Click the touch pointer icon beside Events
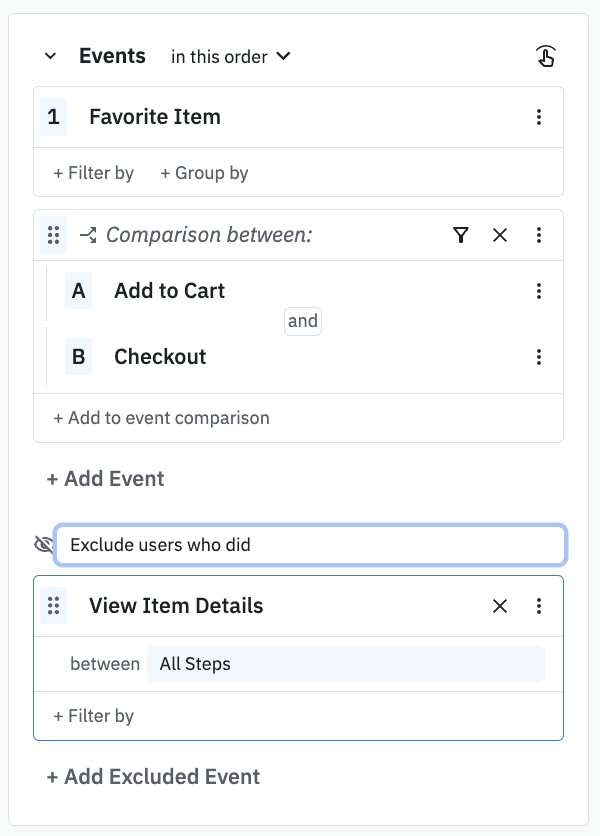Screen dimensions: 600x836 [x=545, y=56]
